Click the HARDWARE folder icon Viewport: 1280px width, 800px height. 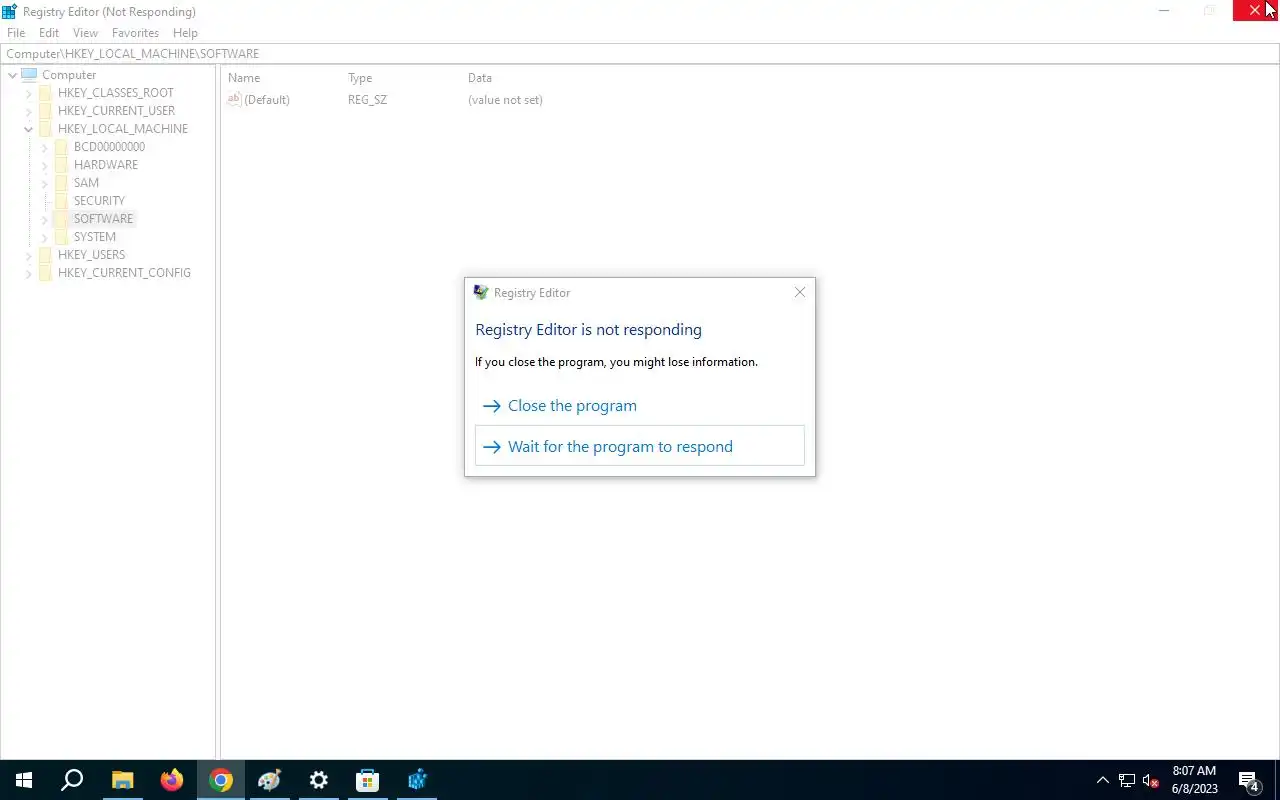pos(61,165)
